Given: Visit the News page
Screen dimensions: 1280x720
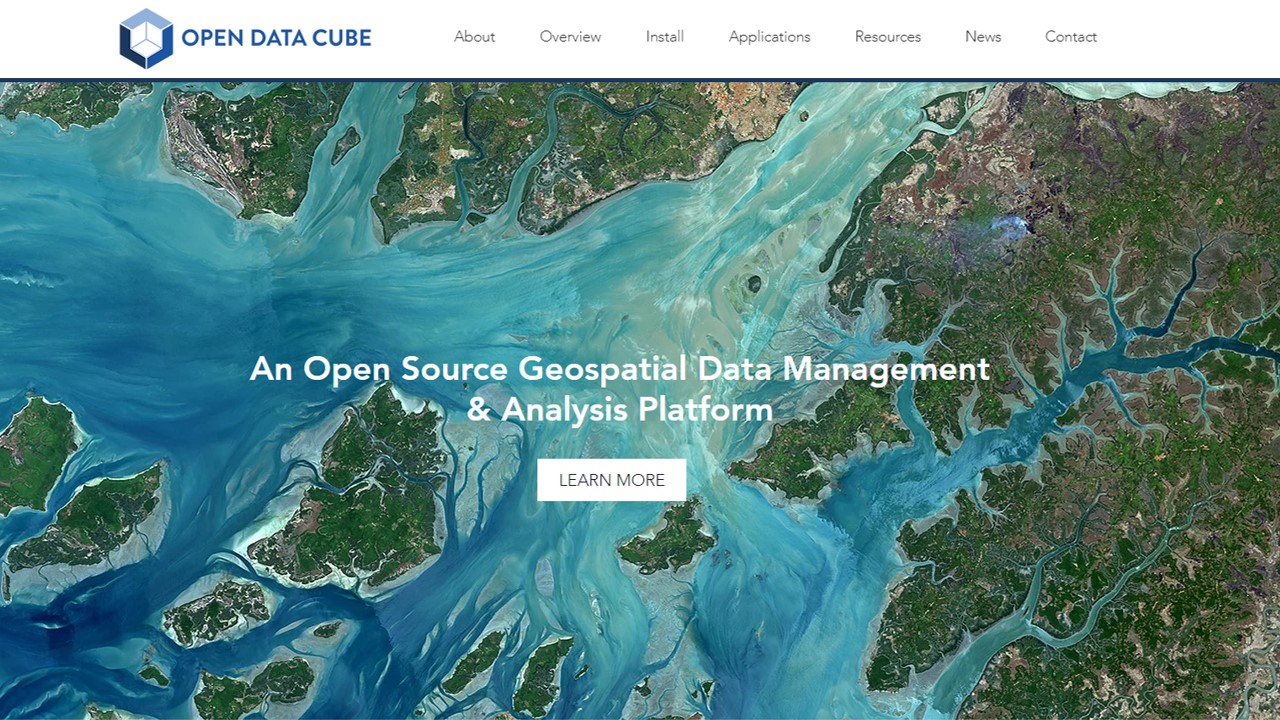Looking at the screenshot, I should pos(982,37).
